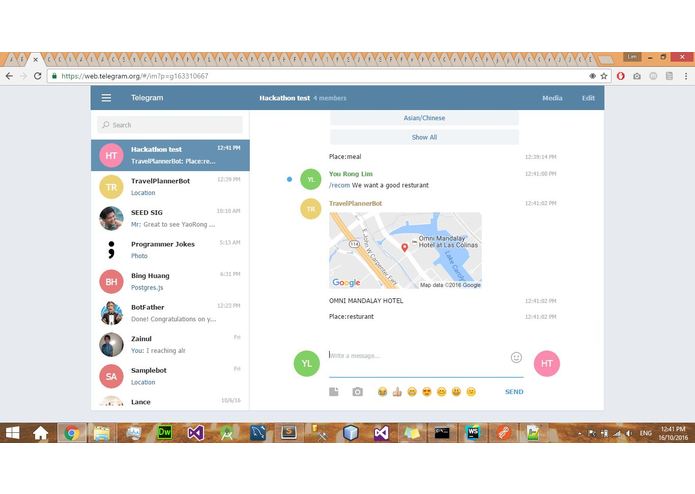Click the screenshot camera extension icon

[637, 76]
